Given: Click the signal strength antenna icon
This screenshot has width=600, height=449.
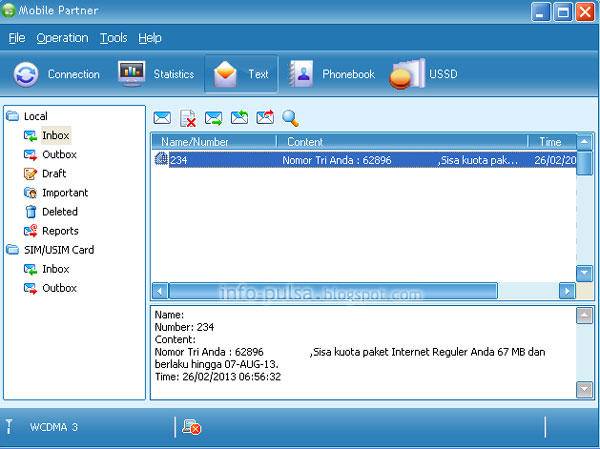Looking at the screenshot, I should pos(9,427).
